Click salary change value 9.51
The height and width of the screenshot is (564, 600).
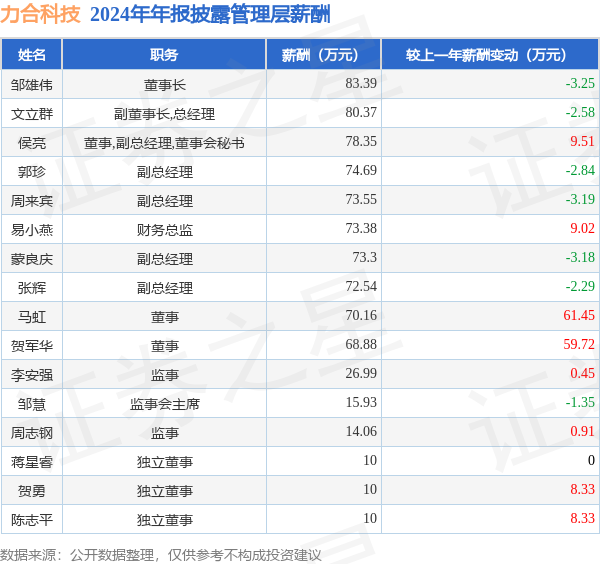[582, 142]
